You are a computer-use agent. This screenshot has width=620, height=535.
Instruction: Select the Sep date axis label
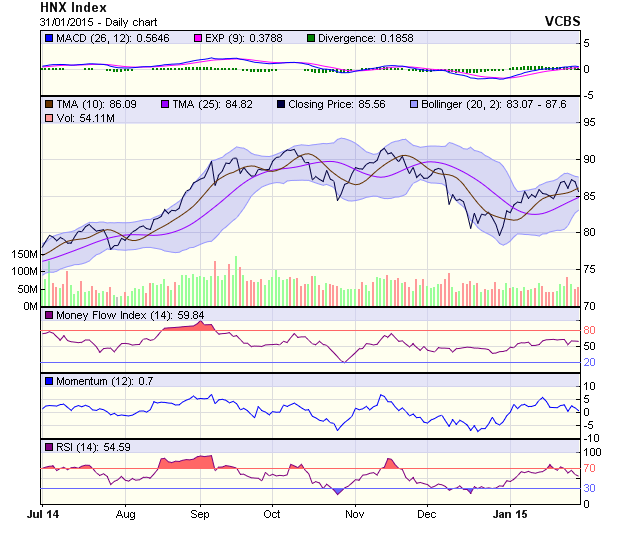pos(199,513)
